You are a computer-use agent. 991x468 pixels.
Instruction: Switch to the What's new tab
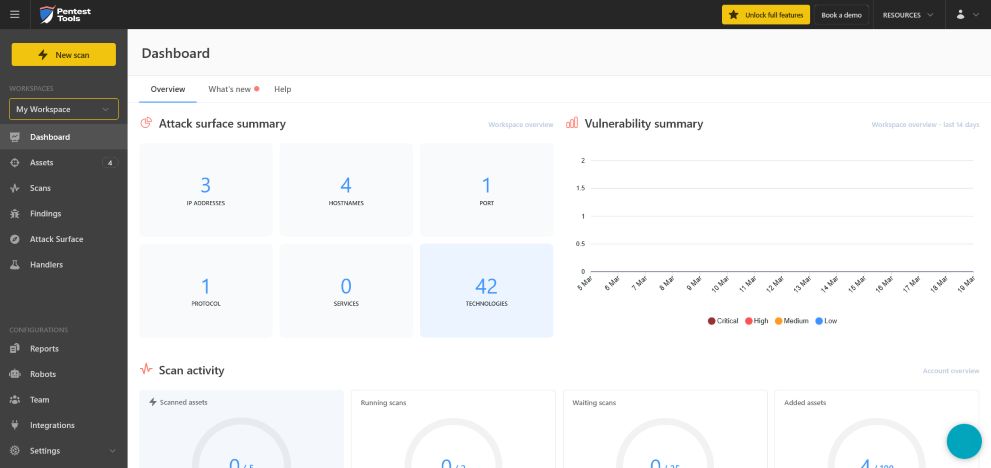click(x=230, y=89)
